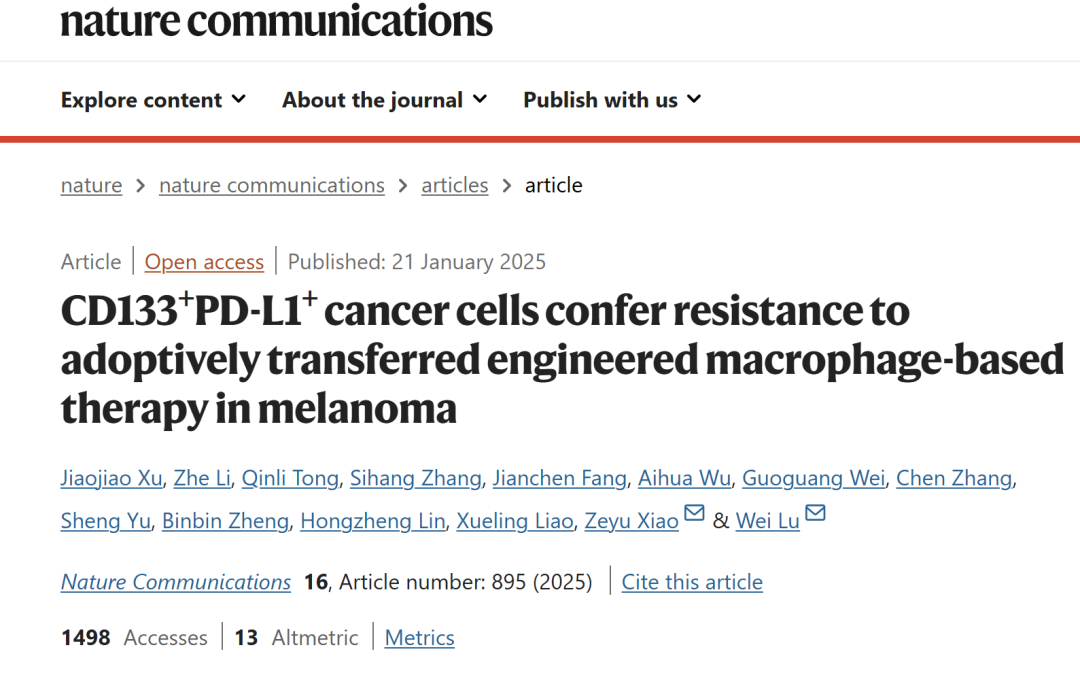Select author Qinli Tong

point(290,478)
